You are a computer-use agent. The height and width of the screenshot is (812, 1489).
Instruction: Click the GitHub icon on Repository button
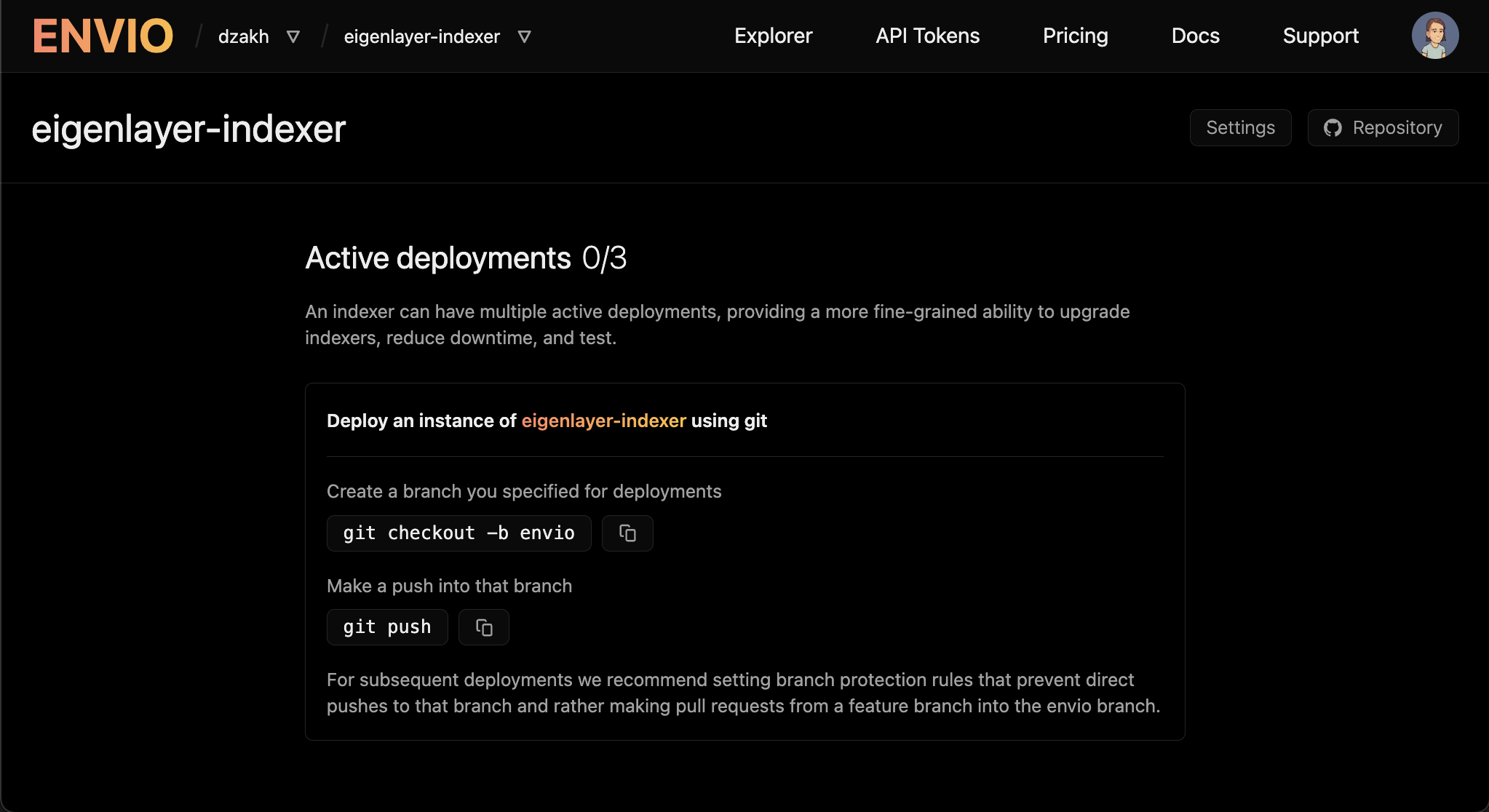click(1333, 127)
